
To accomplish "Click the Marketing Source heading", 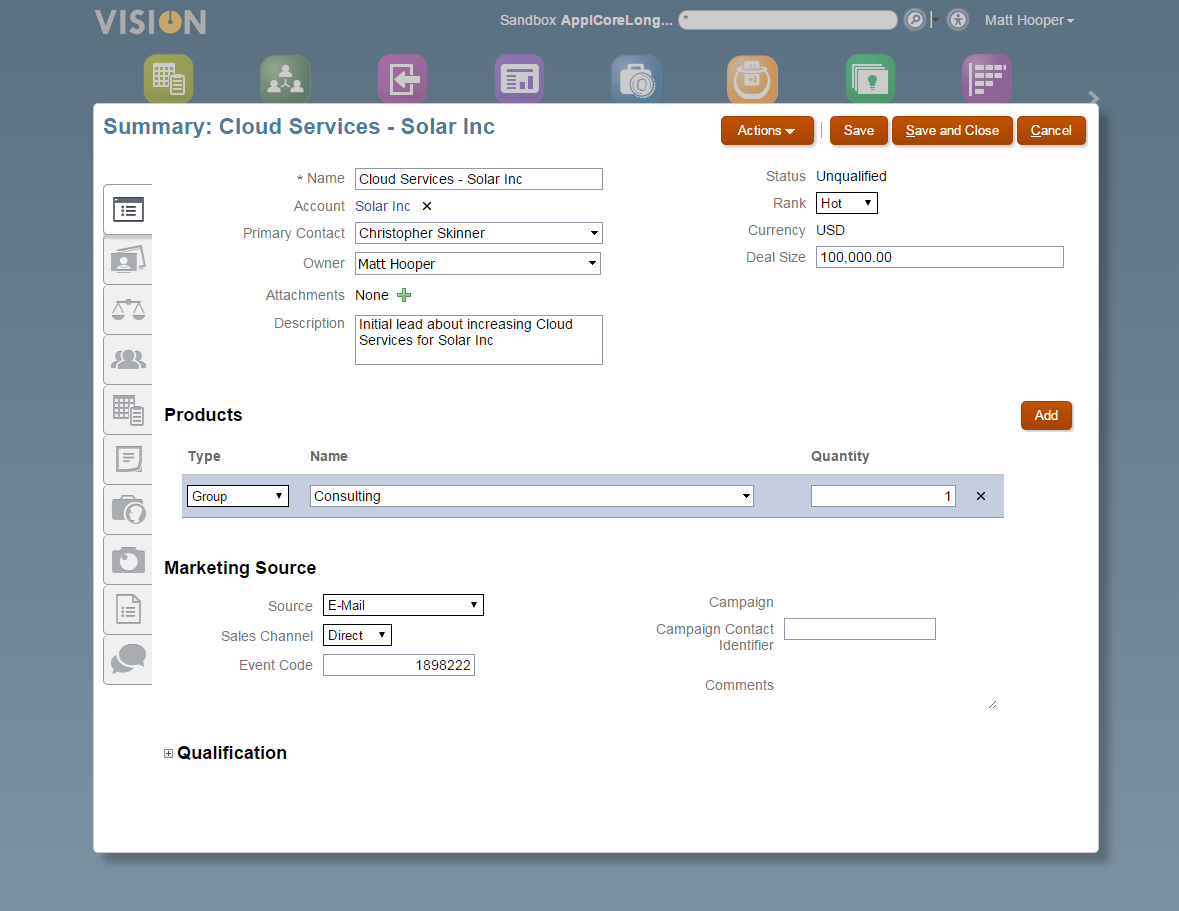I will (x=240, y=567).
